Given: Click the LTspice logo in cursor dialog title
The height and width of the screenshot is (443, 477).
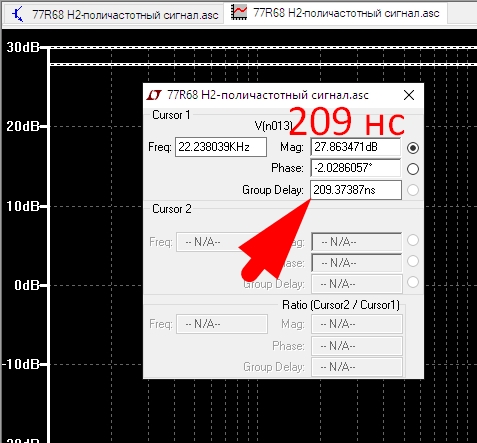Looking at the screenshot, I should click(x=154, y=95).
